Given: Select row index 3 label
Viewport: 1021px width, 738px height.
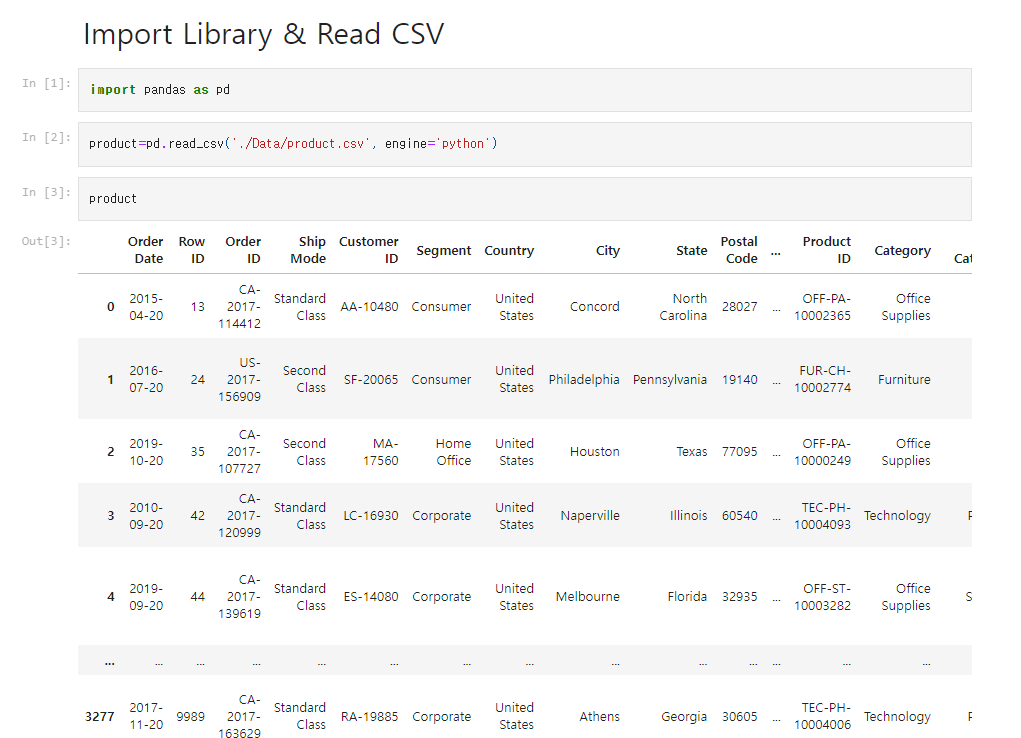Looking at the screenshot, I should pos(111,516).
